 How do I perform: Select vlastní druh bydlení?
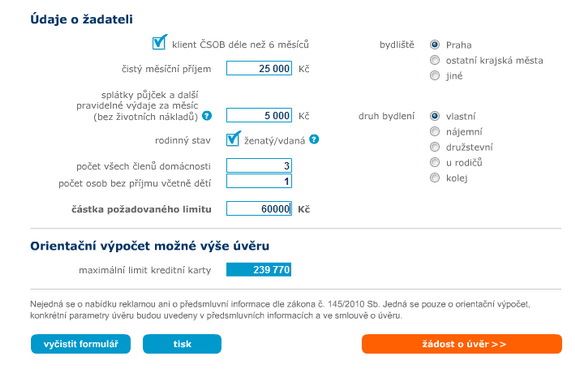point(435,116)
